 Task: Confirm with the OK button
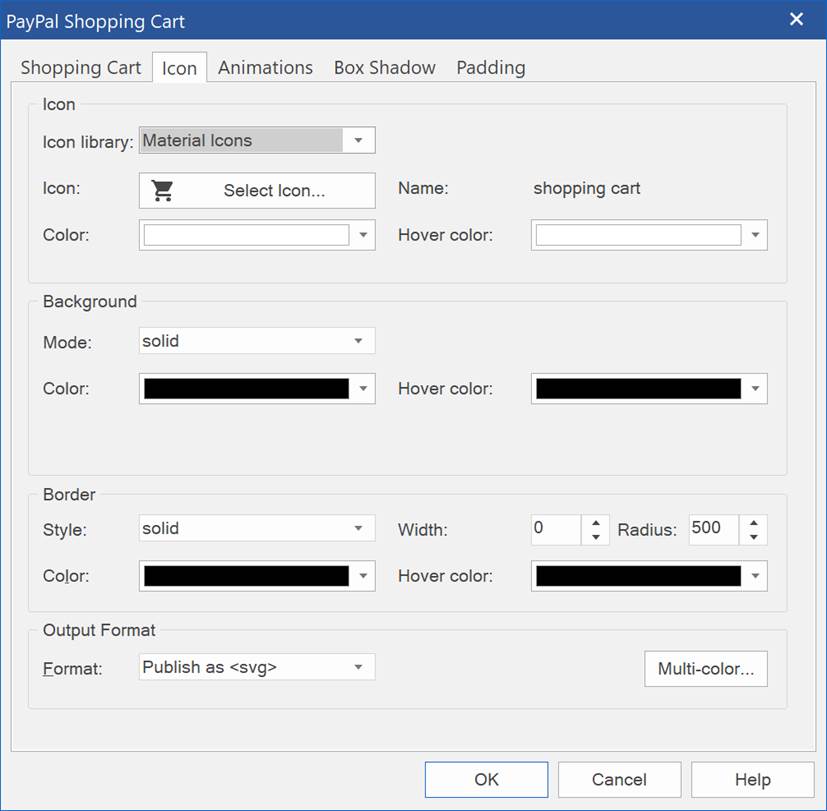tap(486, 780)
